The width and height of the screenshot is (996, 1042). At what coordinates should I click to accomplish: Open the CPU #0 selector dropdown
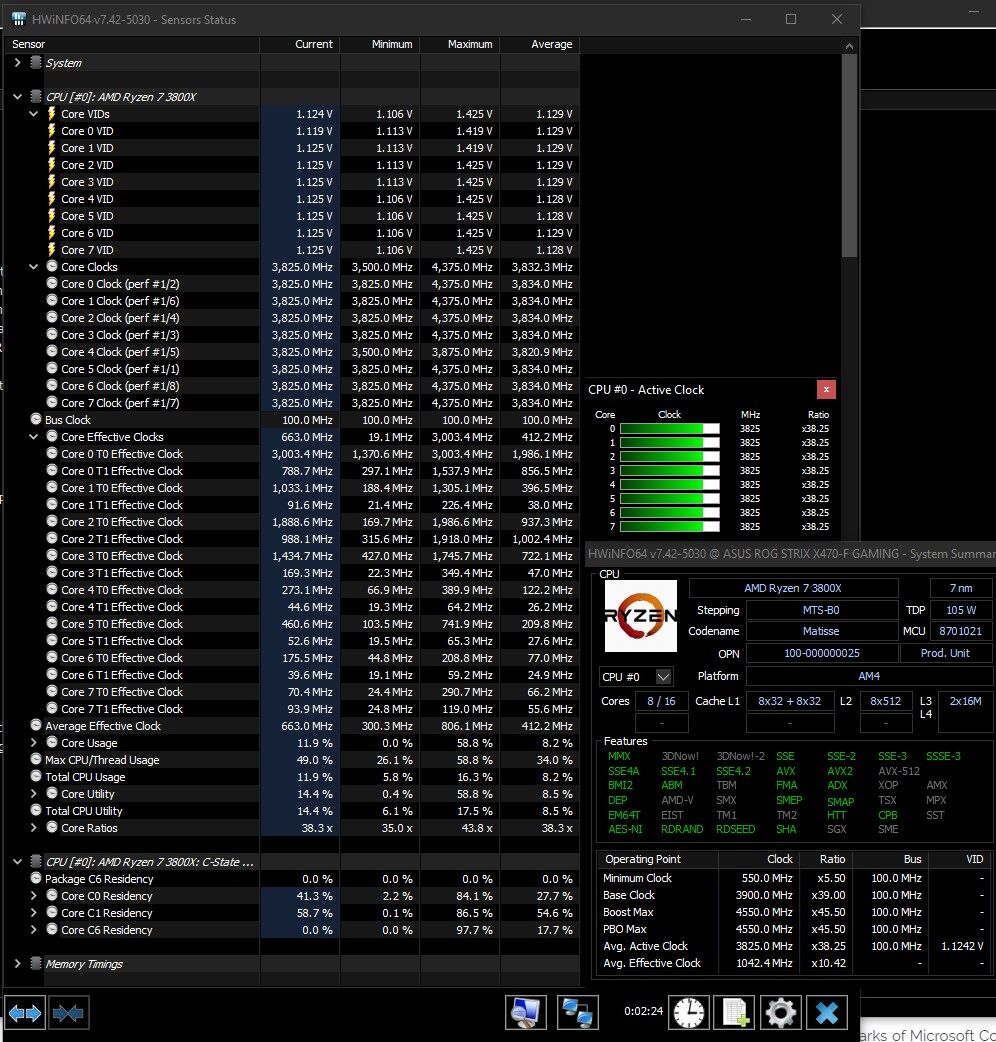click(636, 677)
